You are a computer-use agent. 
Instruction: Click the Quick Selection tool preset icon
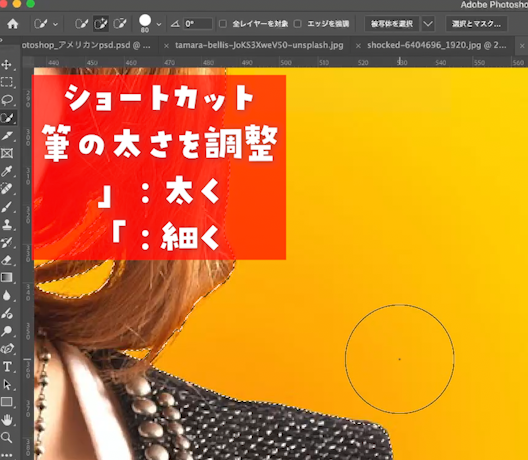coord(41,24)
